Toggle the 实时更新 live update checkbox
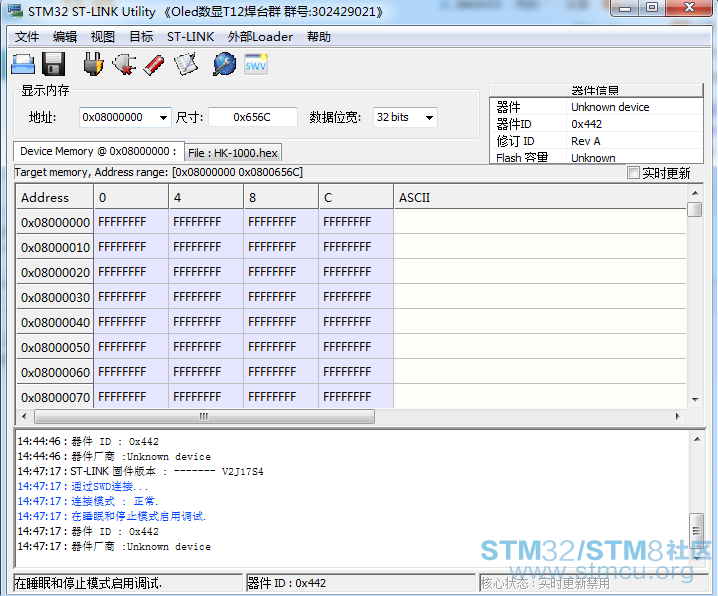Image resolution: width=718 pixels, height=596 pixels. (633, 173)
